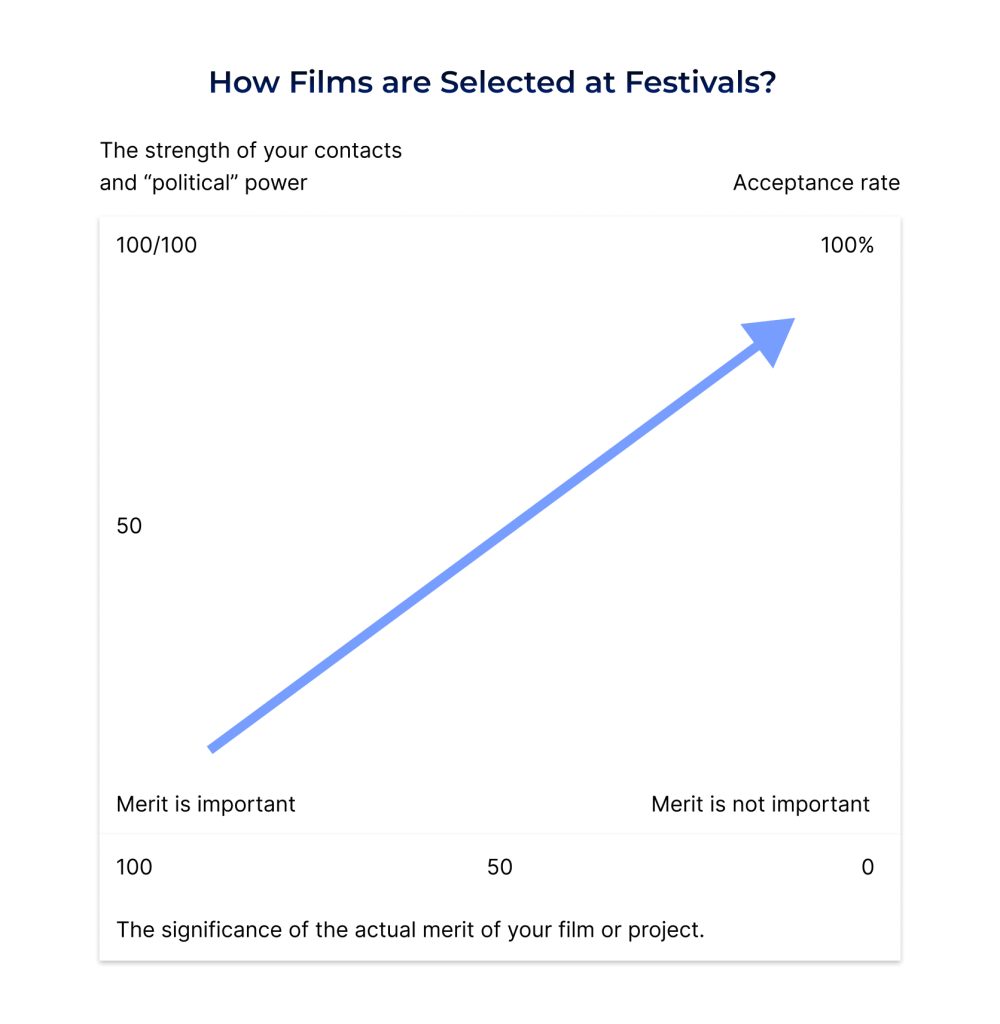Click the word "Festivals?" in the title

click(700, 82)
